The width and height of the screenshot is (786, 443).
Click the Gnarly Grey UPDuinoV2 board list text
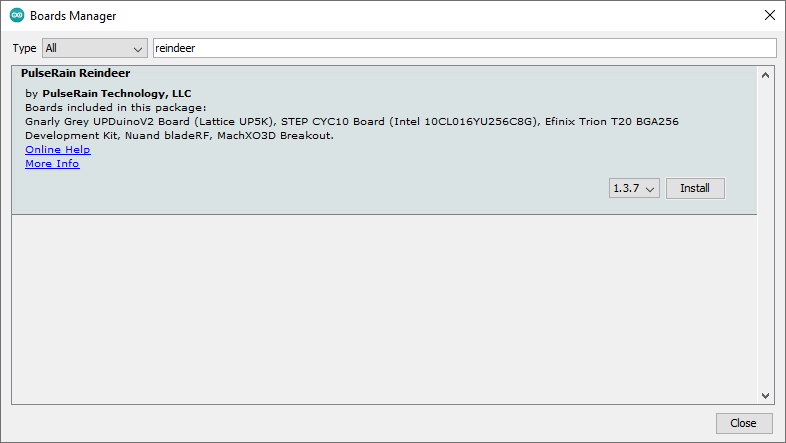tap(352, 128)
